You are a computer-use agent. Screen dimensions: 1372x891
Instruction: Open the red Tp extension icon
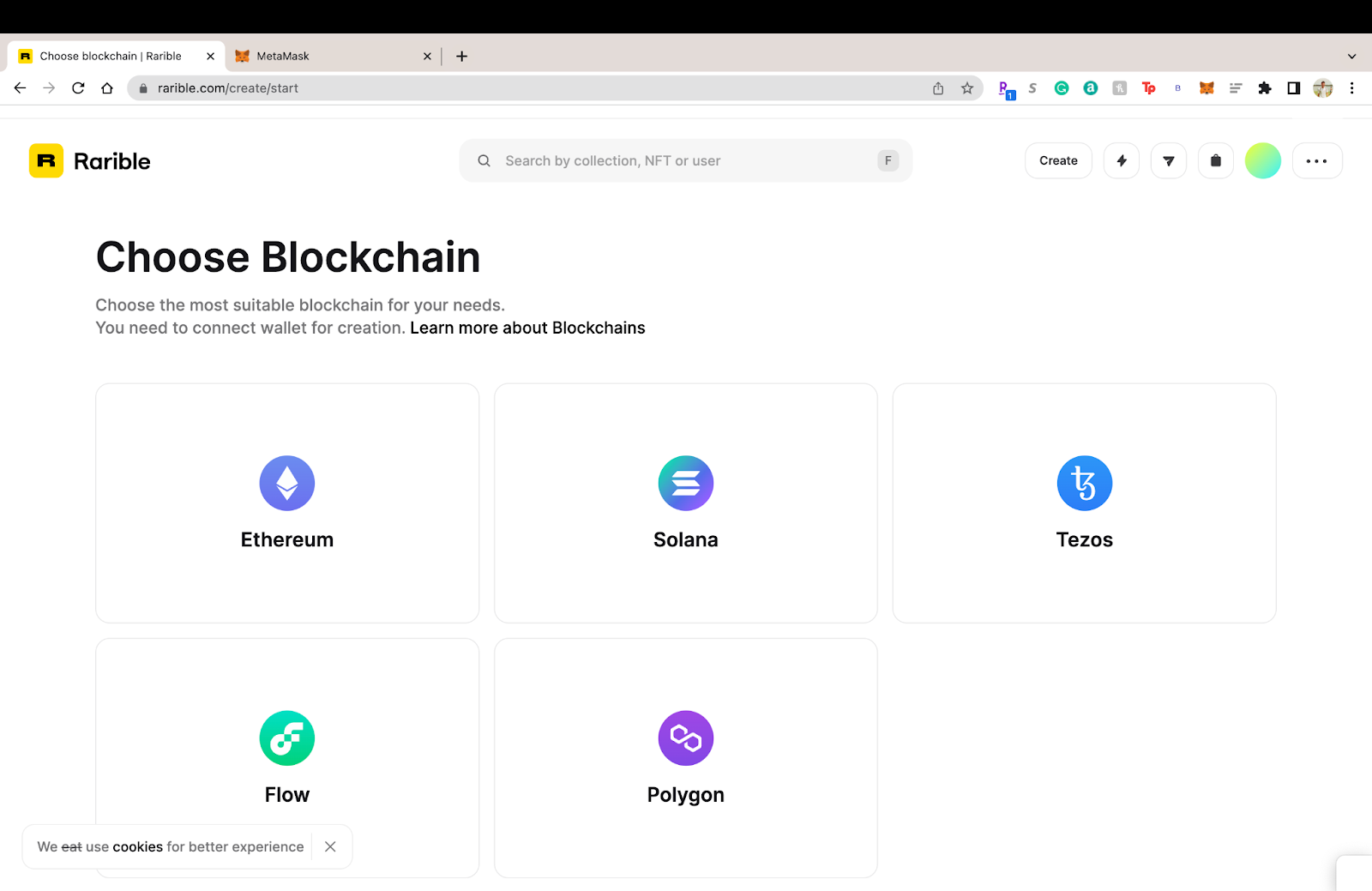(1149, 88)
